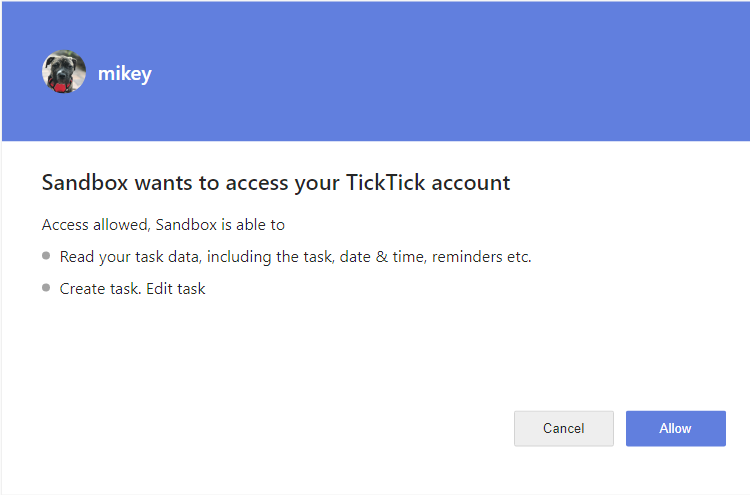Click empty blue header banner right of mikey
The height and width of the screenshot is (495, 750).
450,72
